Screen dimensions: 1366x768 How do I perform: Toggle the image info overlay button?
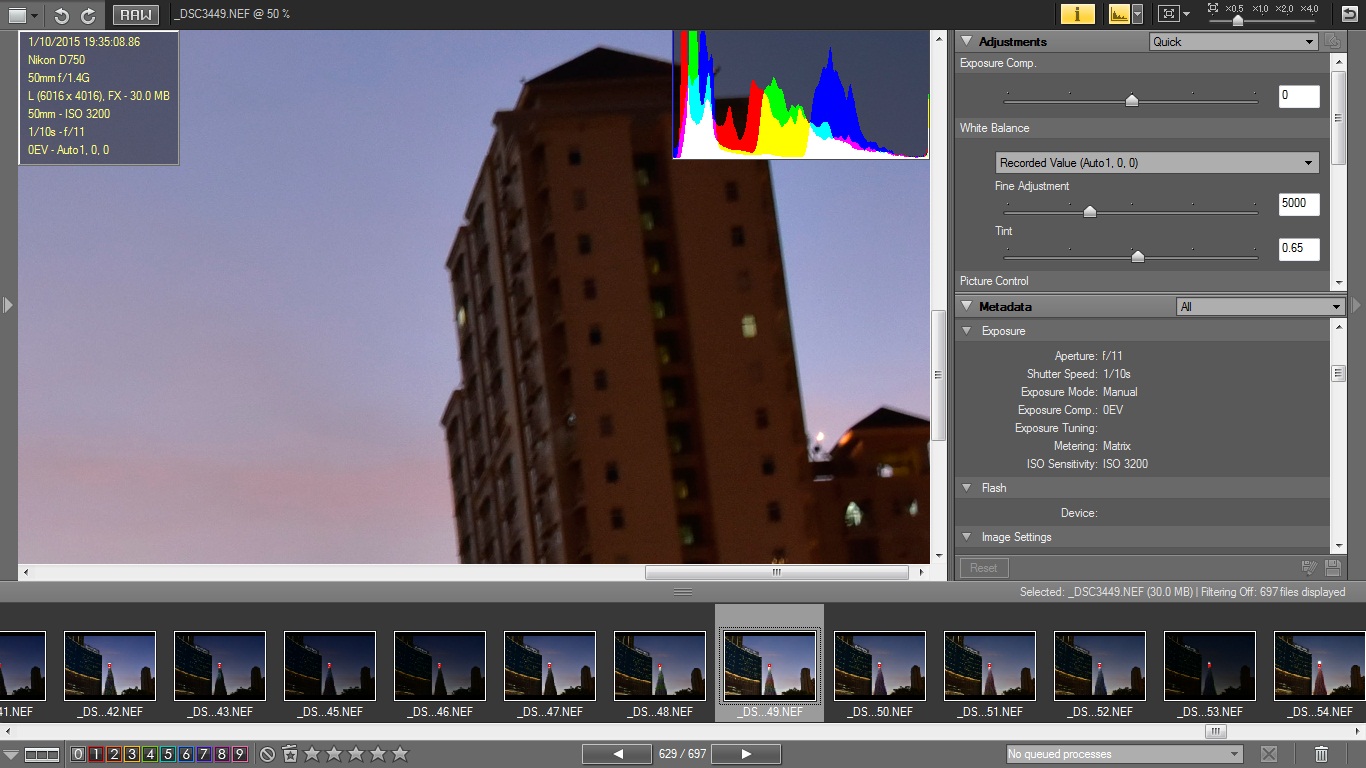pos(1077,14)
